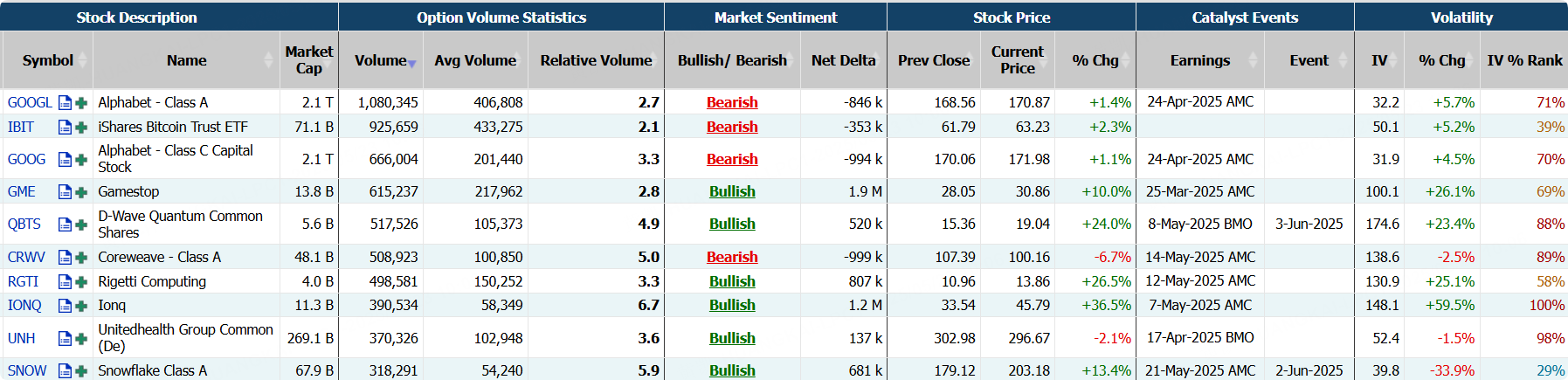This screenshot has width=1568, height=380.
Task: Open the CRWV symbol link
Action: point(26,258)
